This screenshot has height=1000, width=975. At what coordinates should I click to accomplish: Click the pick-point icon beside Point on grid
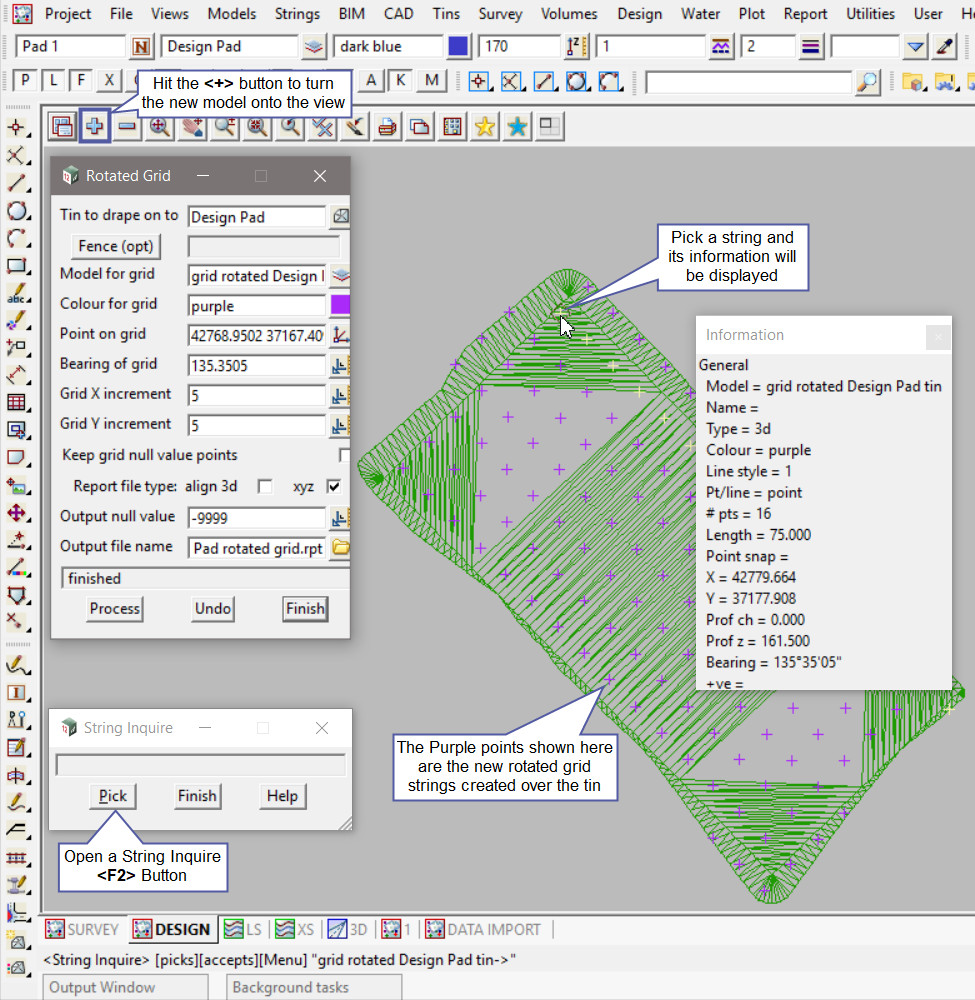[x=340, y=335]
